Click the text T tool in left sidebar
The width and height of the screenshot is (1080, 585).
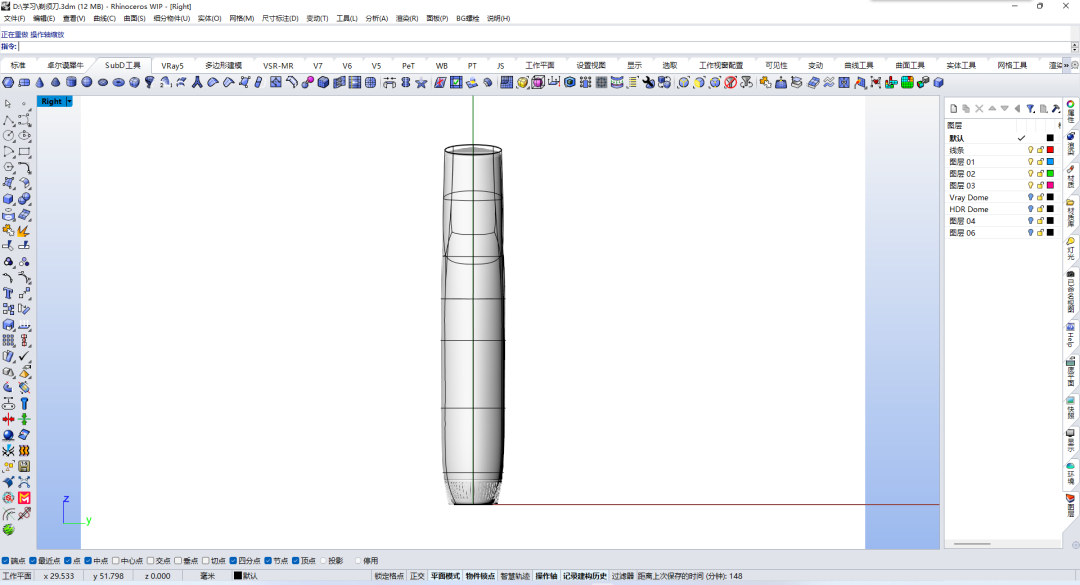coord(8,294)
